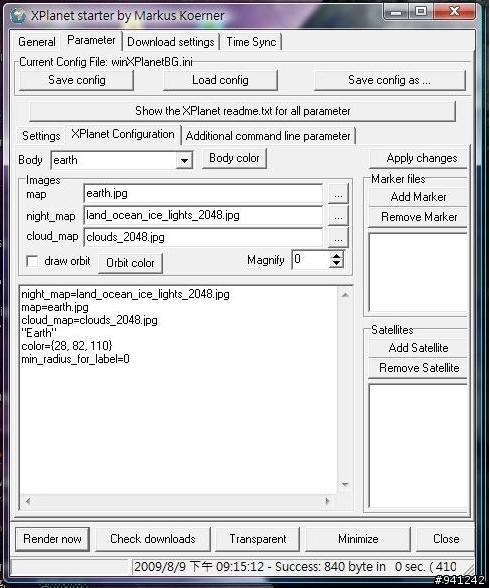490x588 pixels.
Task: Increase Magnify with up arrow
Action: click(x=336, y=255)
